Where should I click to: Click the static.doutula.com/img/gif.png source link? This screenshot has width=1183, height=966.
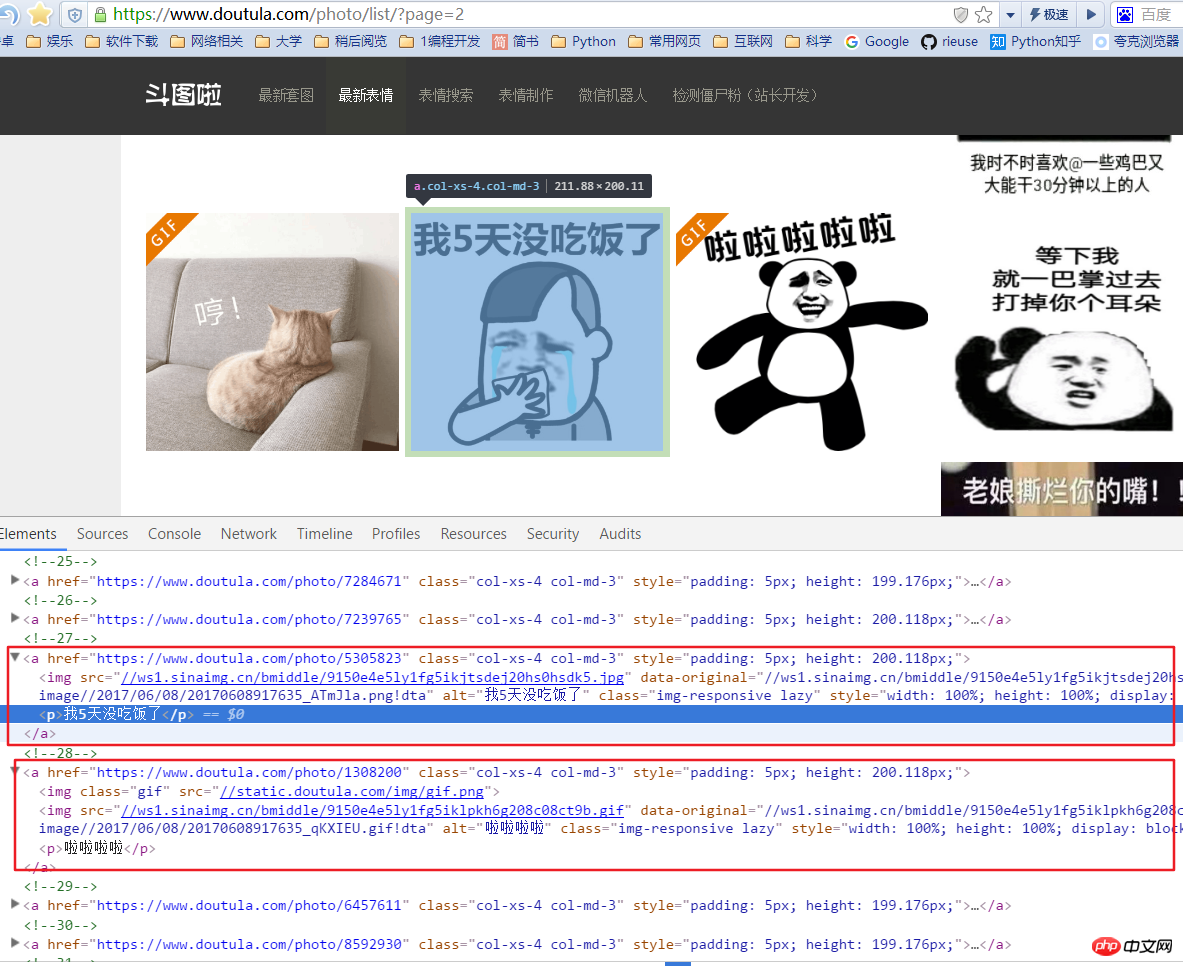pos(350,791)
